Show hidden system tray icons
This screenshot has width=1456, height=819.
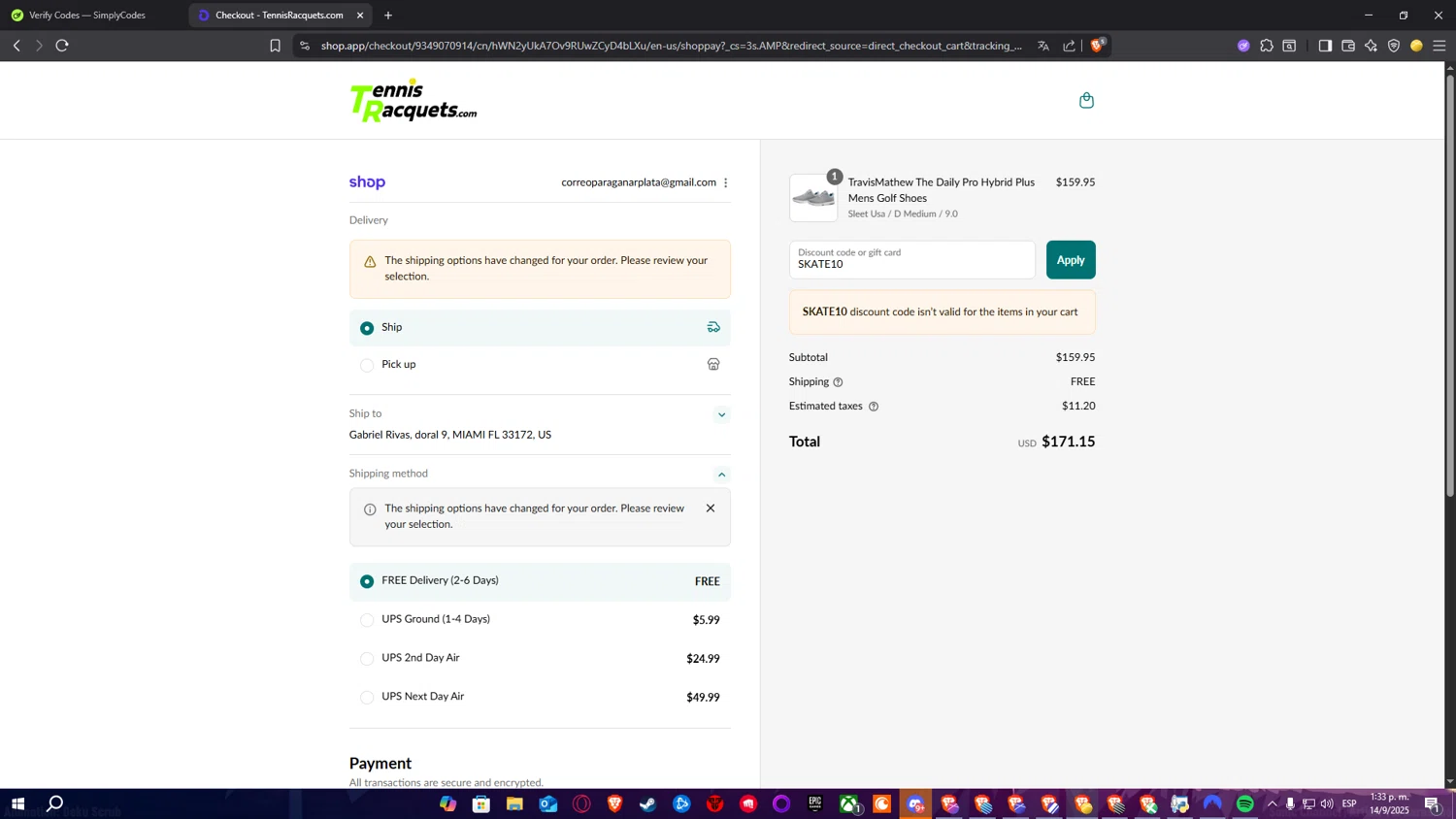tap(1272, 804)
